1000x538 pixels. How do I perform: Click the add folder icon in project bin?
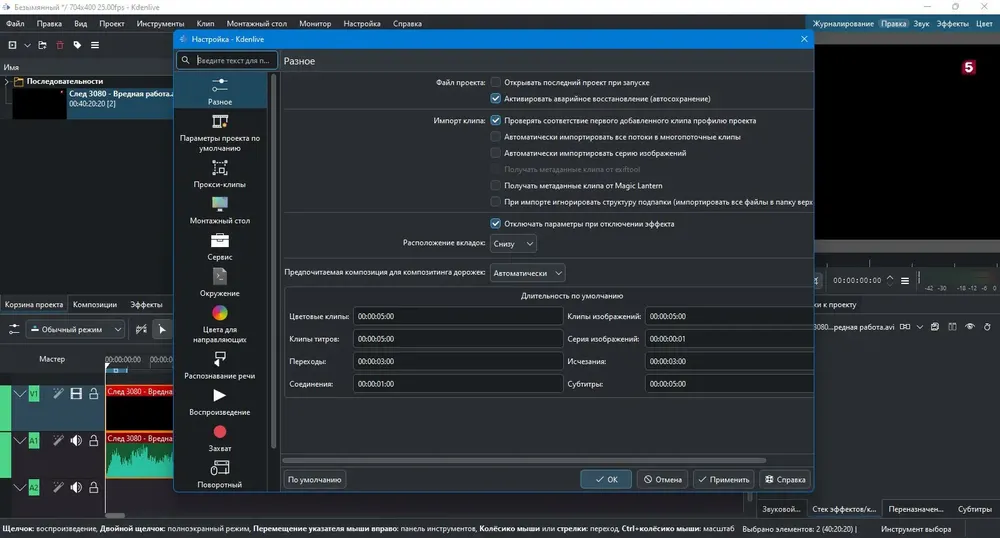coord(42,45)
